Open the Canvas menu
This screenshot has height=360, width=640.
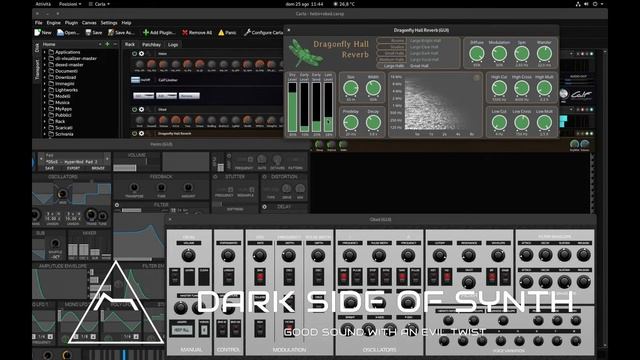89,23
